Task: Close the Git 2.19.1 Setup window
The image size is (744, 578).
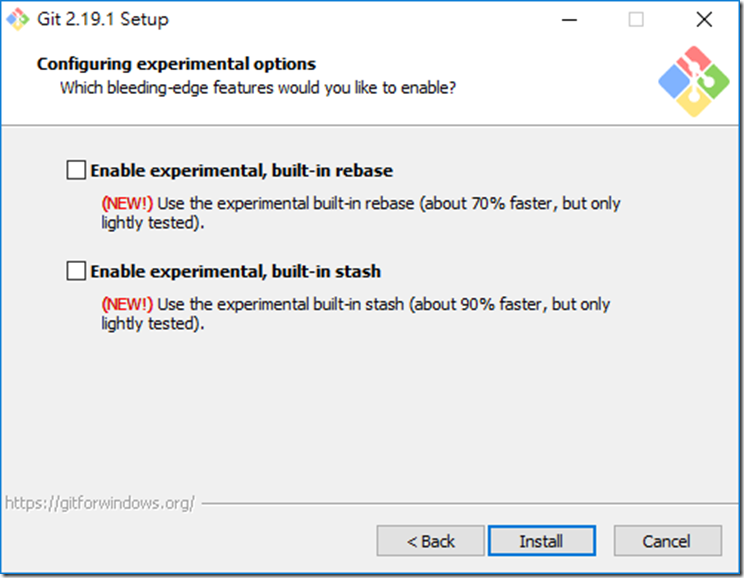Action: pyautogui.click(x=704, y=20)
